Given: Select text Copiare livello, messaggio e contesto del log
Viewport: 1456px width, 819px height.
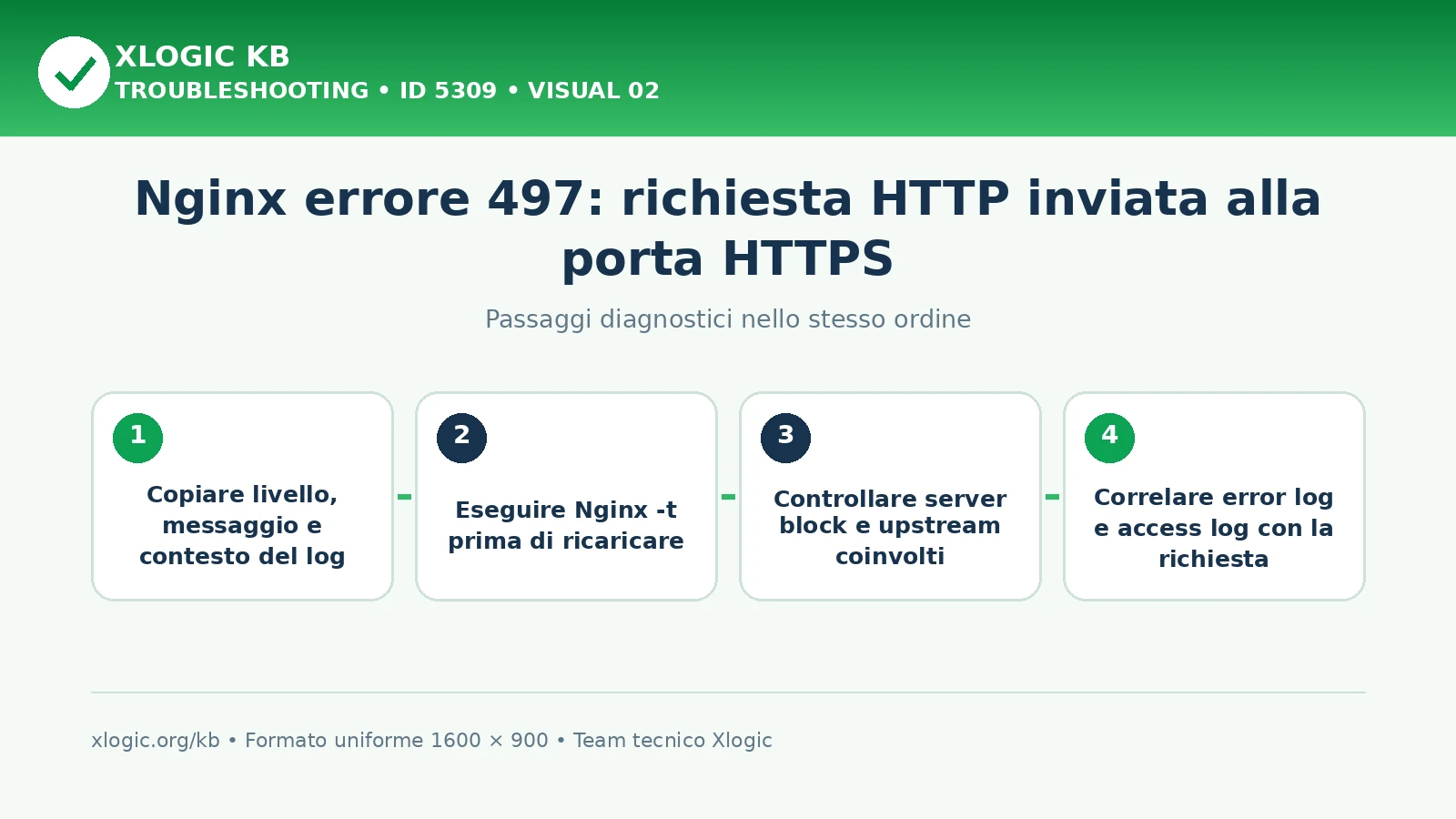Looking at the screenshot, I should pos(242,525).
